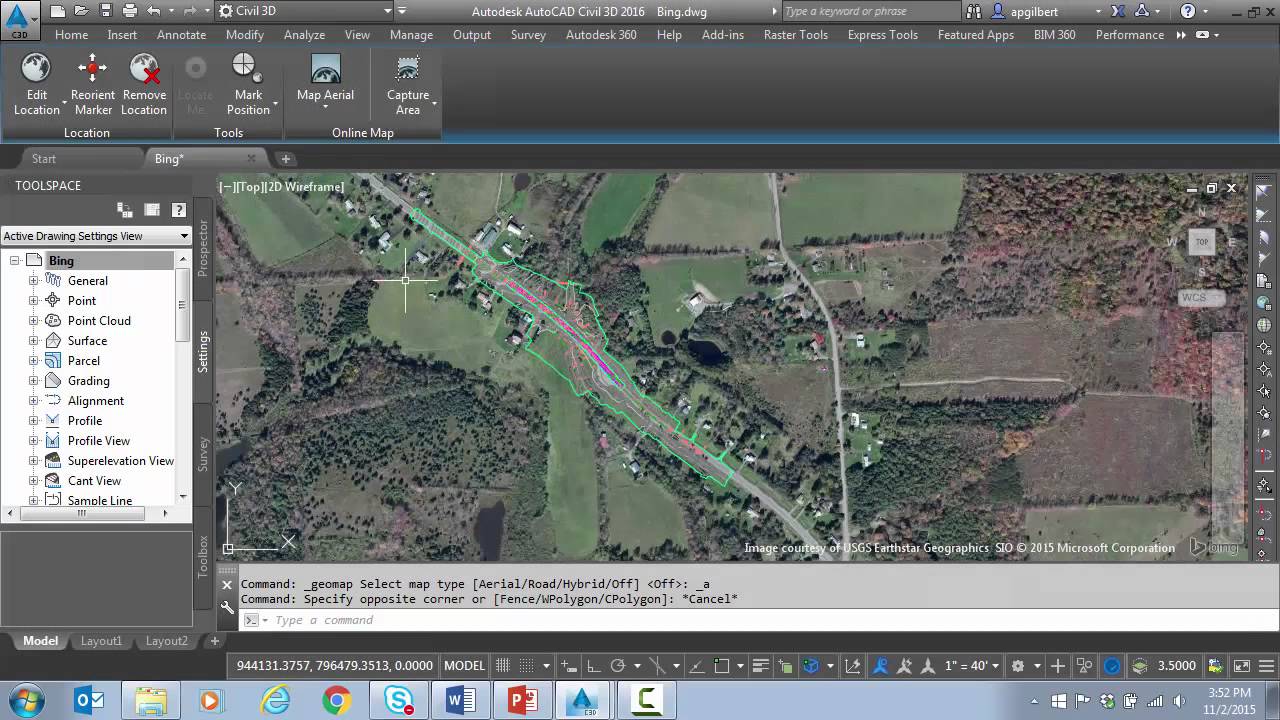Image resolution: width=1280 pixels, height=720 pixels.
Task: Click the ViewCube TOP face
Action: 1202,241
